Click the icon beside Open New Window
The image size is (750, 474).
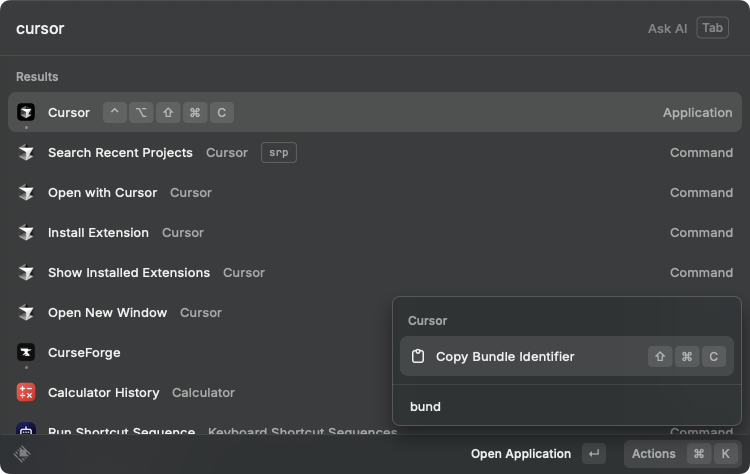pyautogui.click(x=26, y=313)
